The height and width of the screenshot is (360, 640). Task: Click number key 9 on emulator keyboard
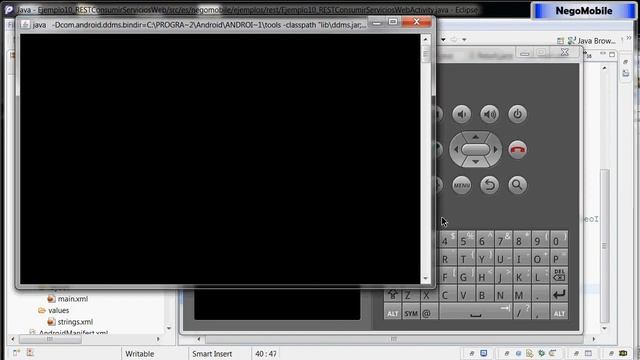(x=540, y=241)
